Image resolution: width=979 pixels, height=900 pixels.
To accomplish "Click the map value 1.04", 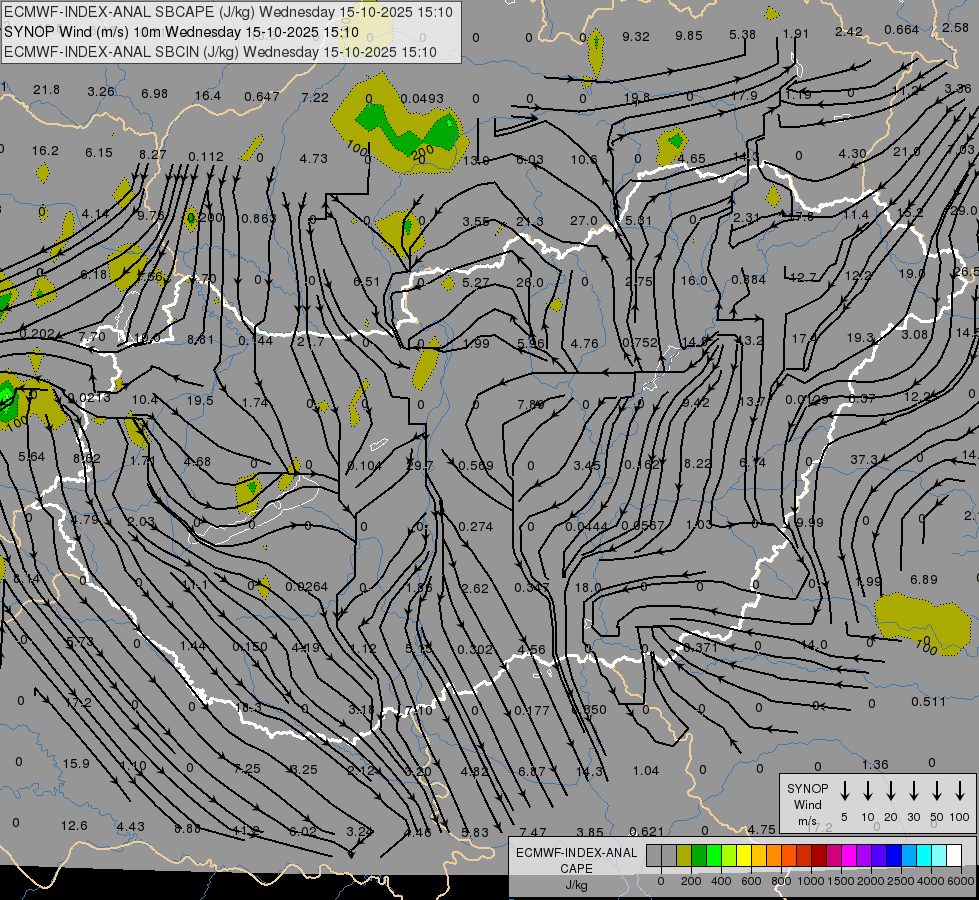I will [646, 771].
